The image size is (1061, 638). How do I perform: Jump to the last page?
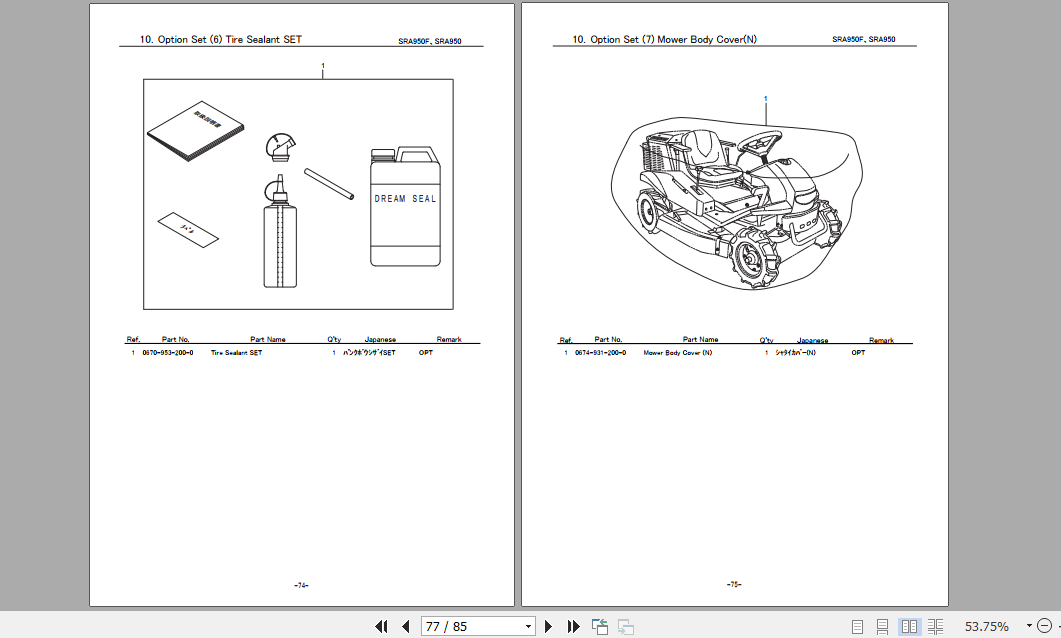(x=573, y=625)
